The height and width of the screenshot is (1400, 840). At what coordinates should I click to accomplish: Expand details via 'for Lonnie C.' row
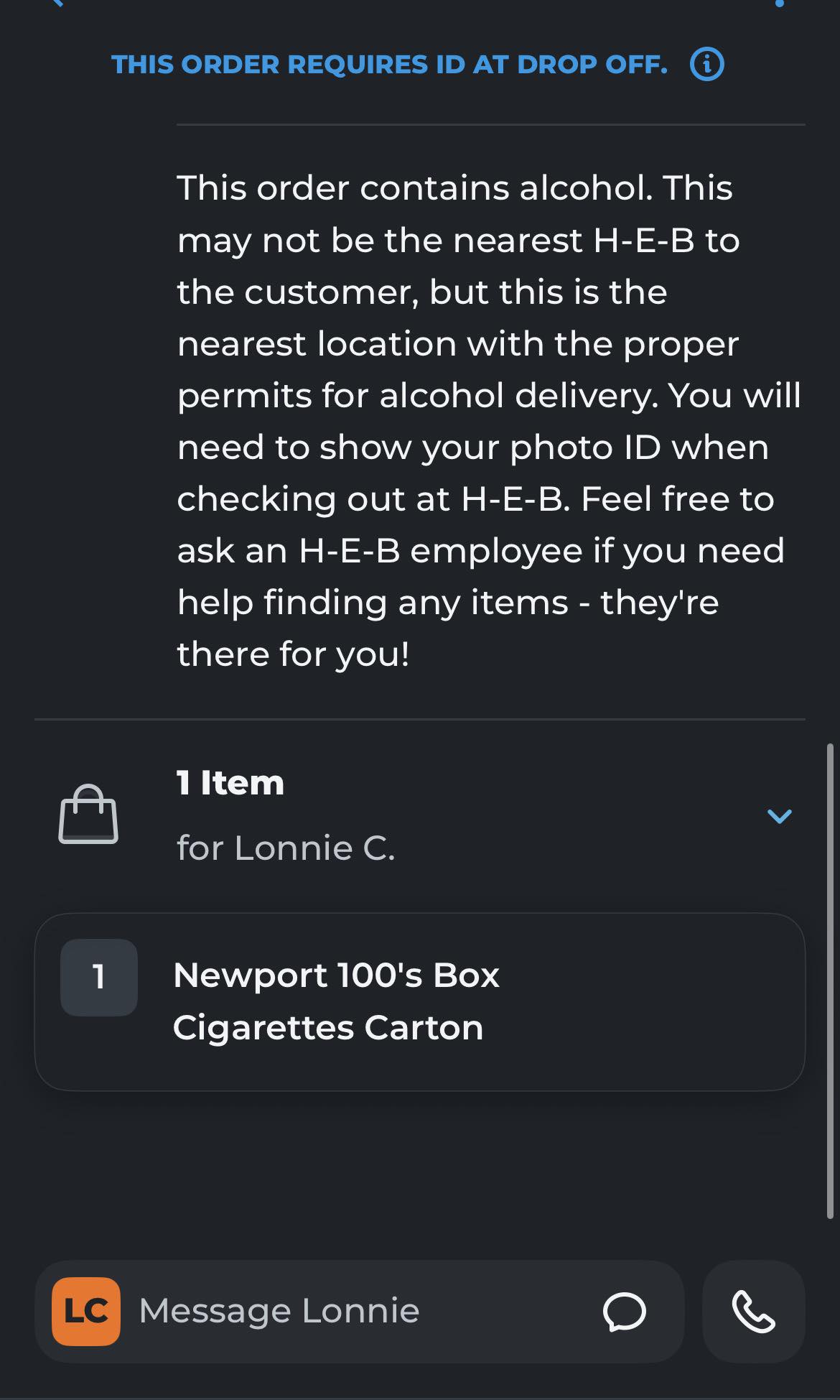tap(286, 848)
